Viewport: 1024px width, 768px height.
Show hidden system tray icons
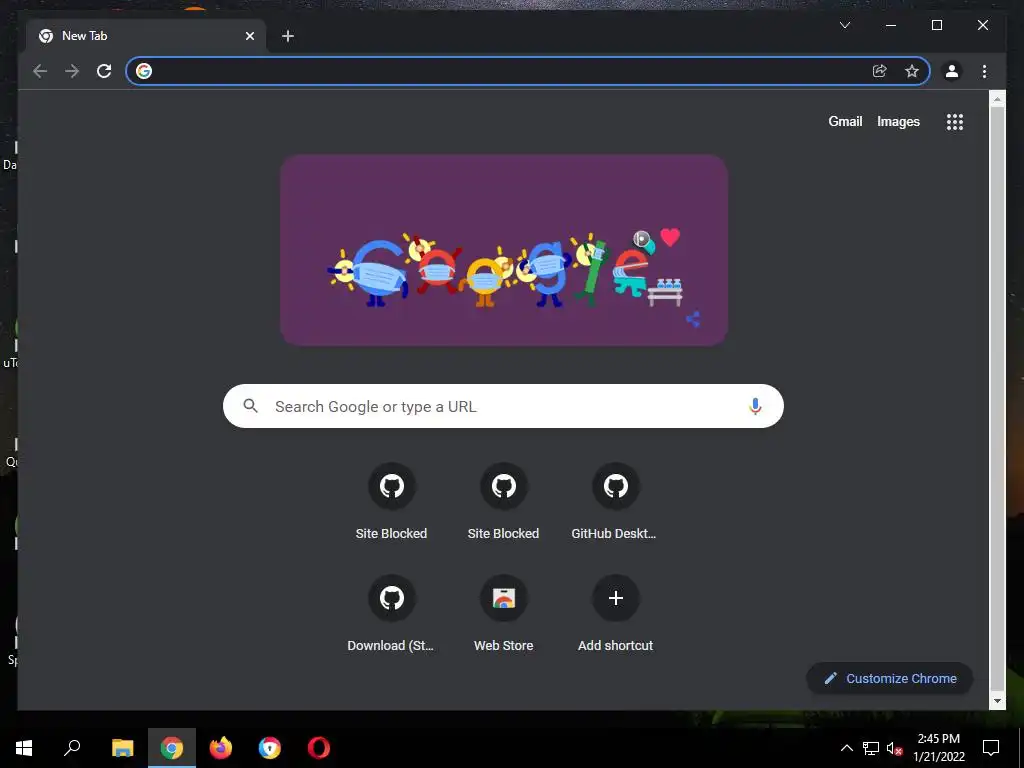pos(846,748)
